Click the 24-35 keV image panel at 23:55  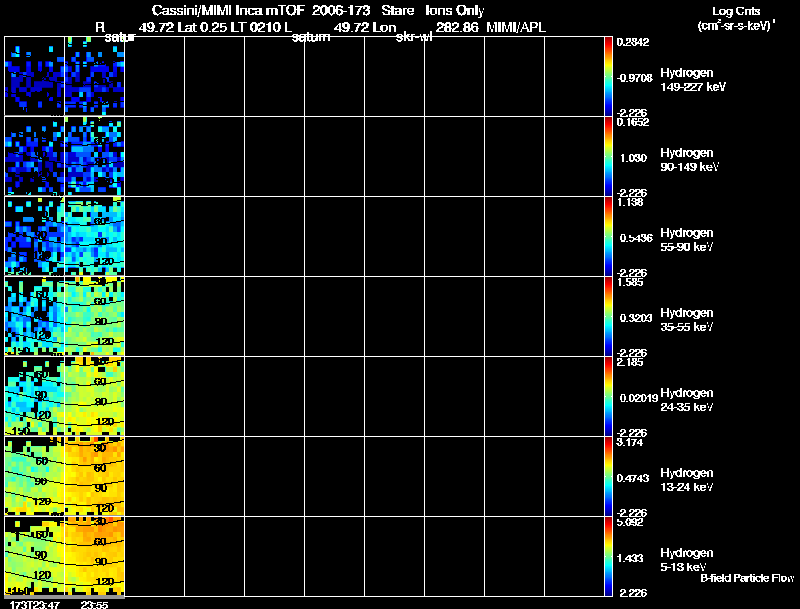tap(95, 396)
